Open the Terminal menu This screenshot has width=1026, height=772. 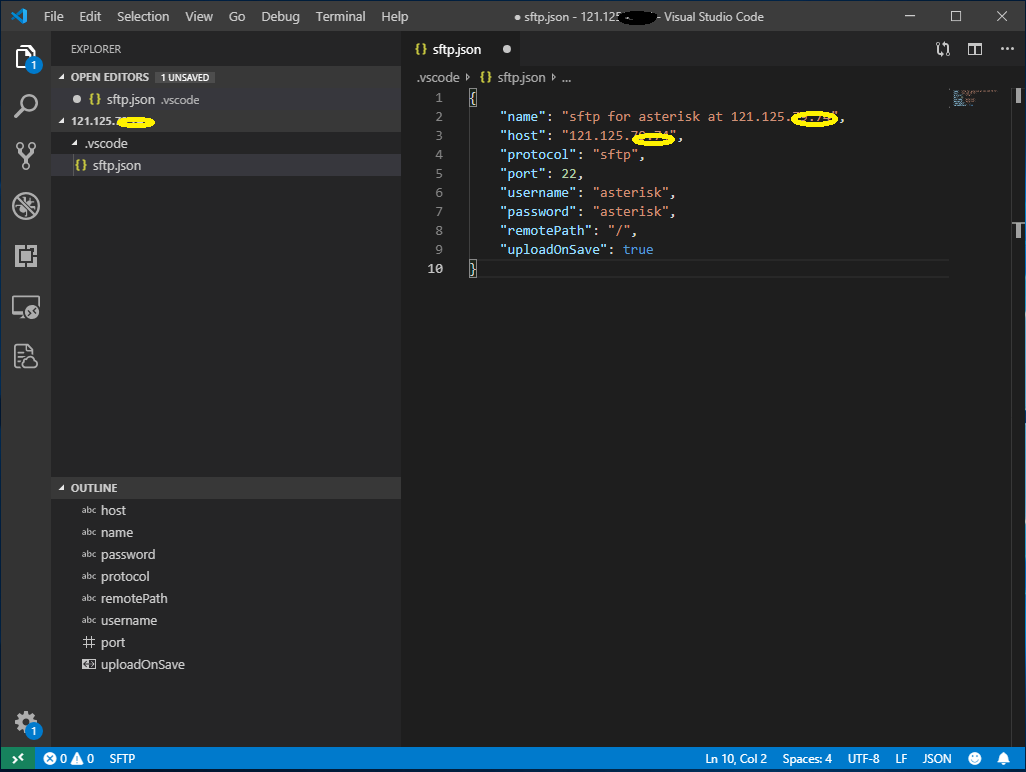(x=340, y=16)
